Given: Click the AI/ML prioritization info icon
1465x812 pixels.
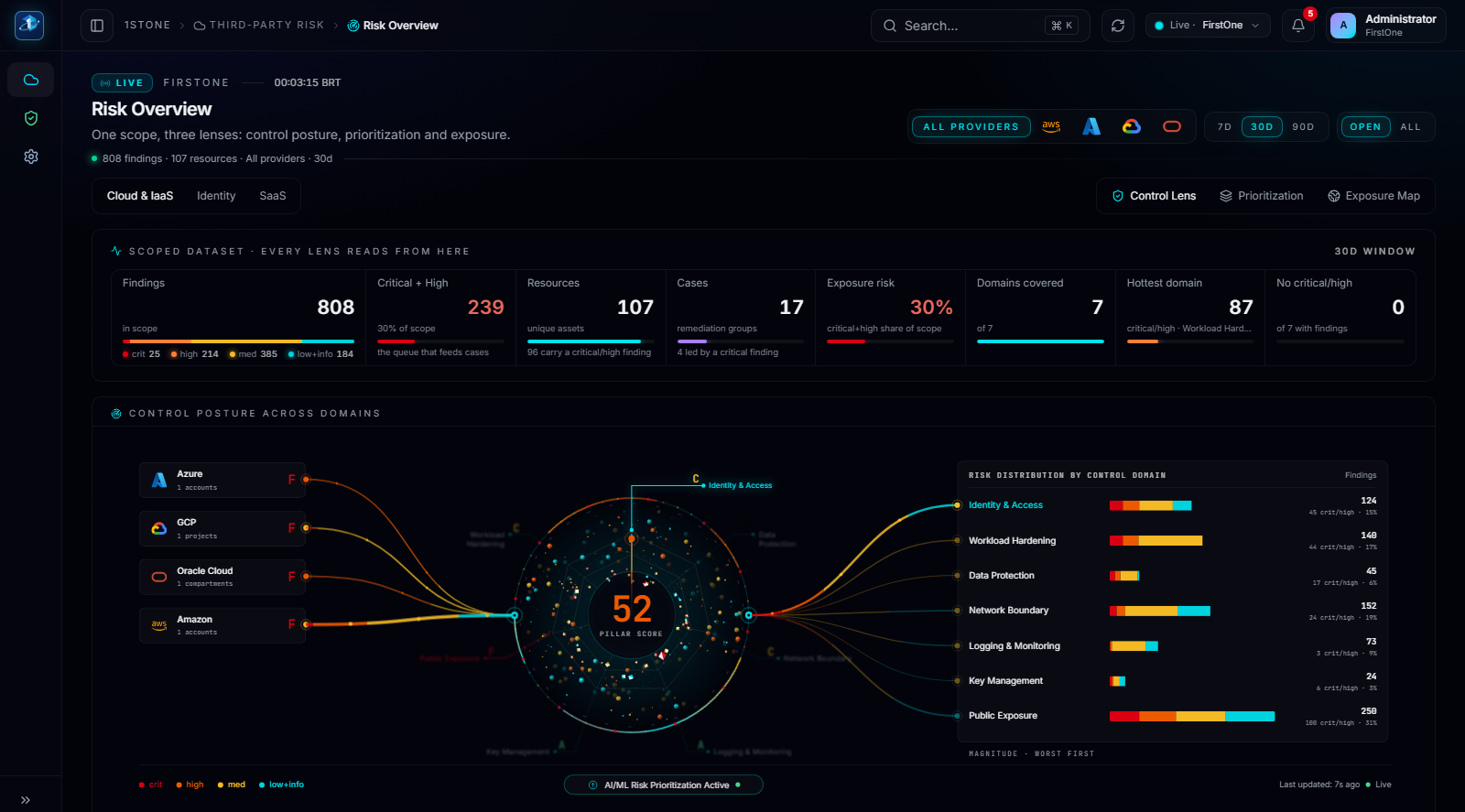Looking at the screenshot, I should pos(593,785).
